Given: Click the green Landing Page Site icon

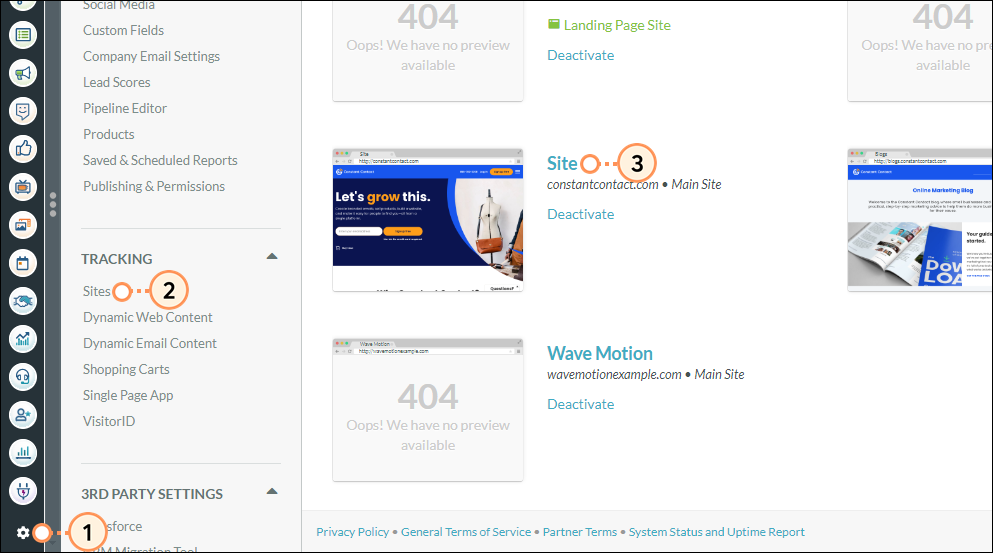Looking at the screenshot, I should pyautogui.click(x=553, y=24).
